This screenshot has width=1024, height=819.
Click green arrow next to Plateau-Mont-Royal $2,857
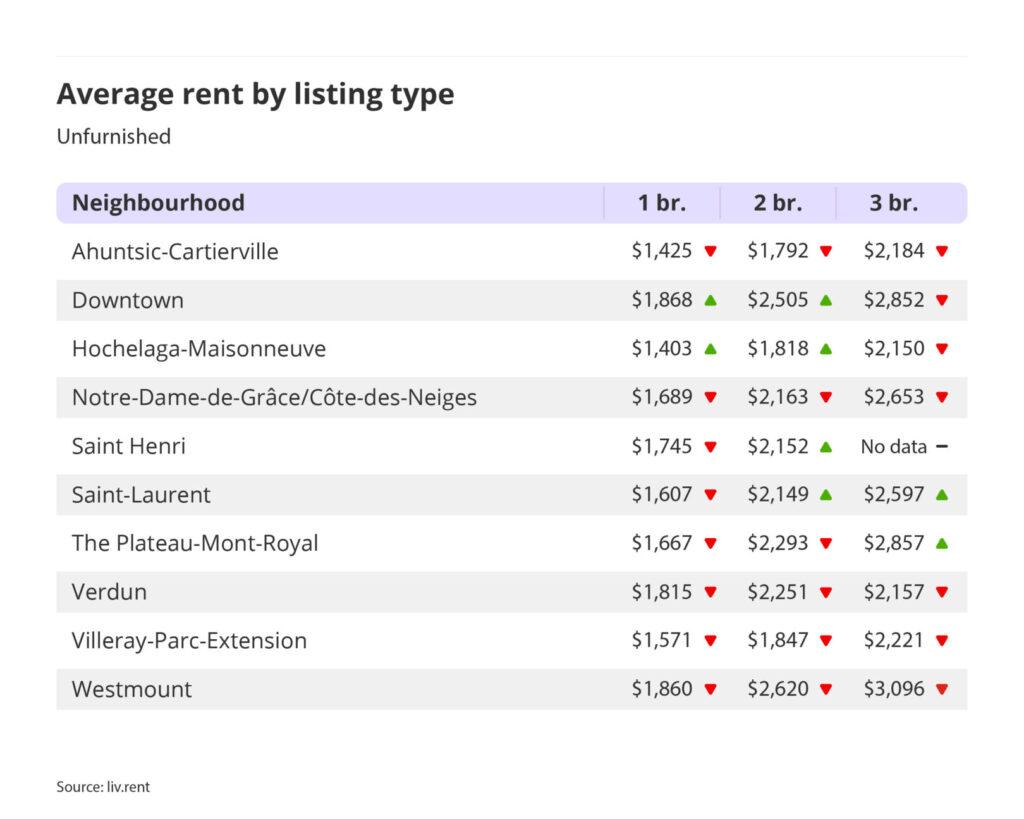pyautogui.click(x=941, y=543)
